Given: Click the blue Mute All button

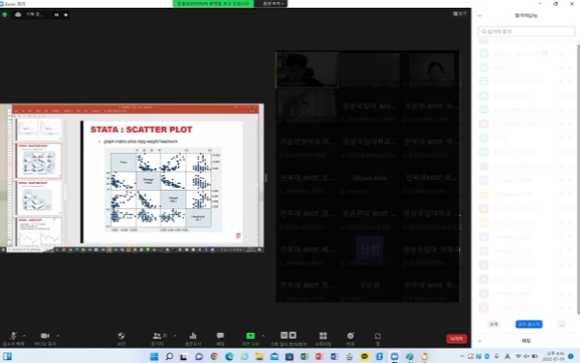Looking at the screenshot, I should point(529,324).
